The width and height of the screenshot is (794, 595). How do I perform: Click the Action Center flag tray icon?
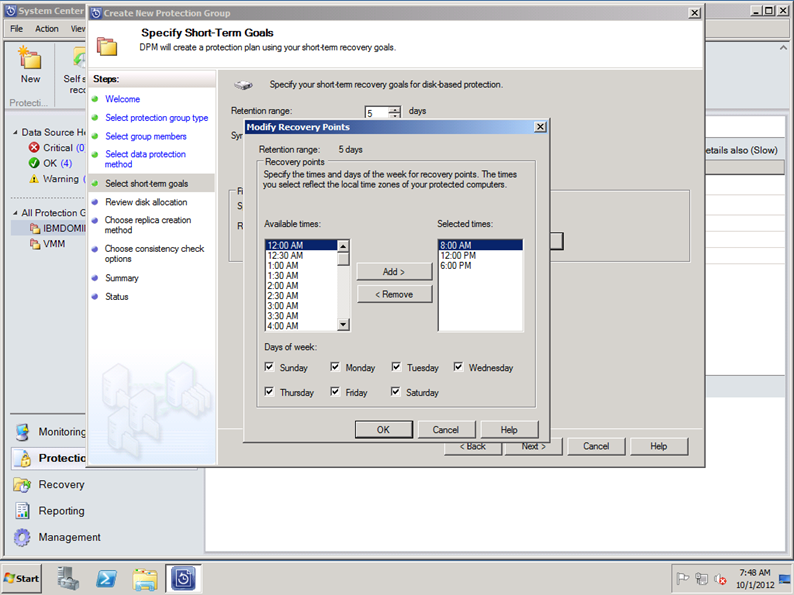683,578
